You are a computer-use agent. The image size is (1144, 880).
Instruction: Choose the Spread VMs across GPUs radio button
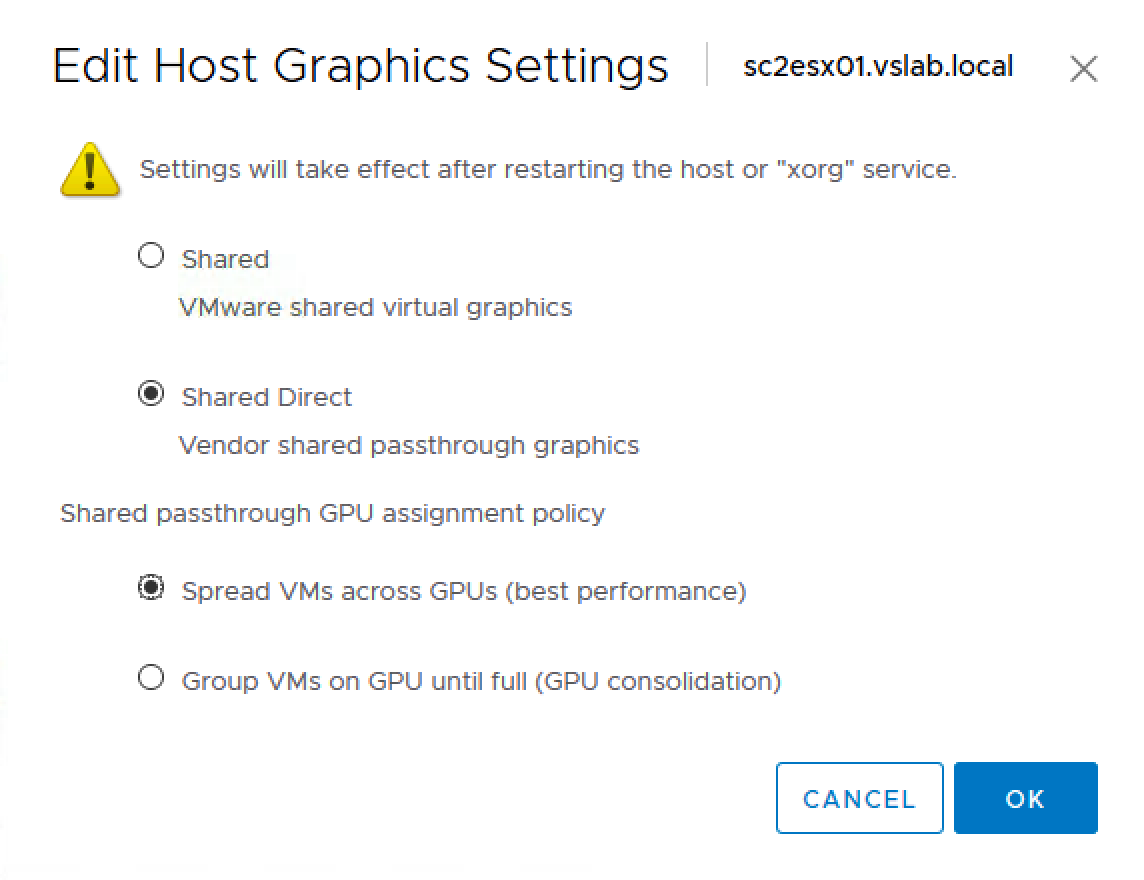(x=151, y=589)
